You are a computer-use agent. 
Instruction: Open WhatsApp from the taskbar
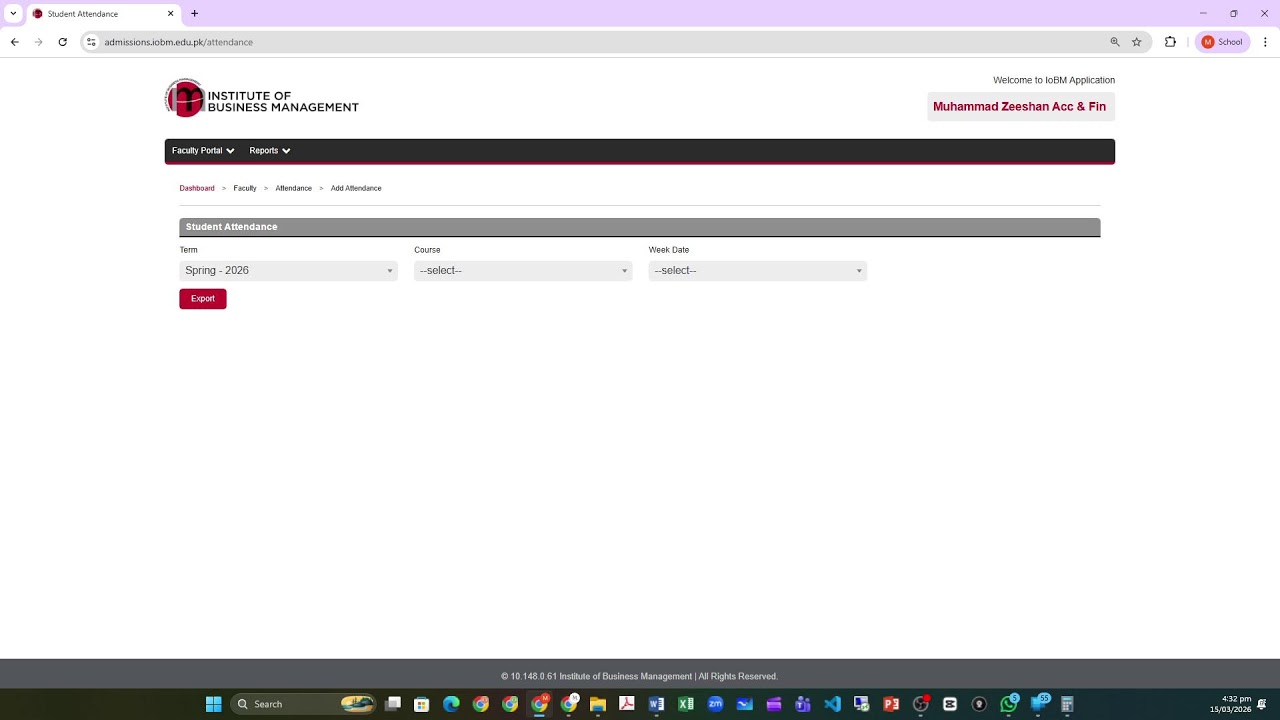pos(1008,704)
